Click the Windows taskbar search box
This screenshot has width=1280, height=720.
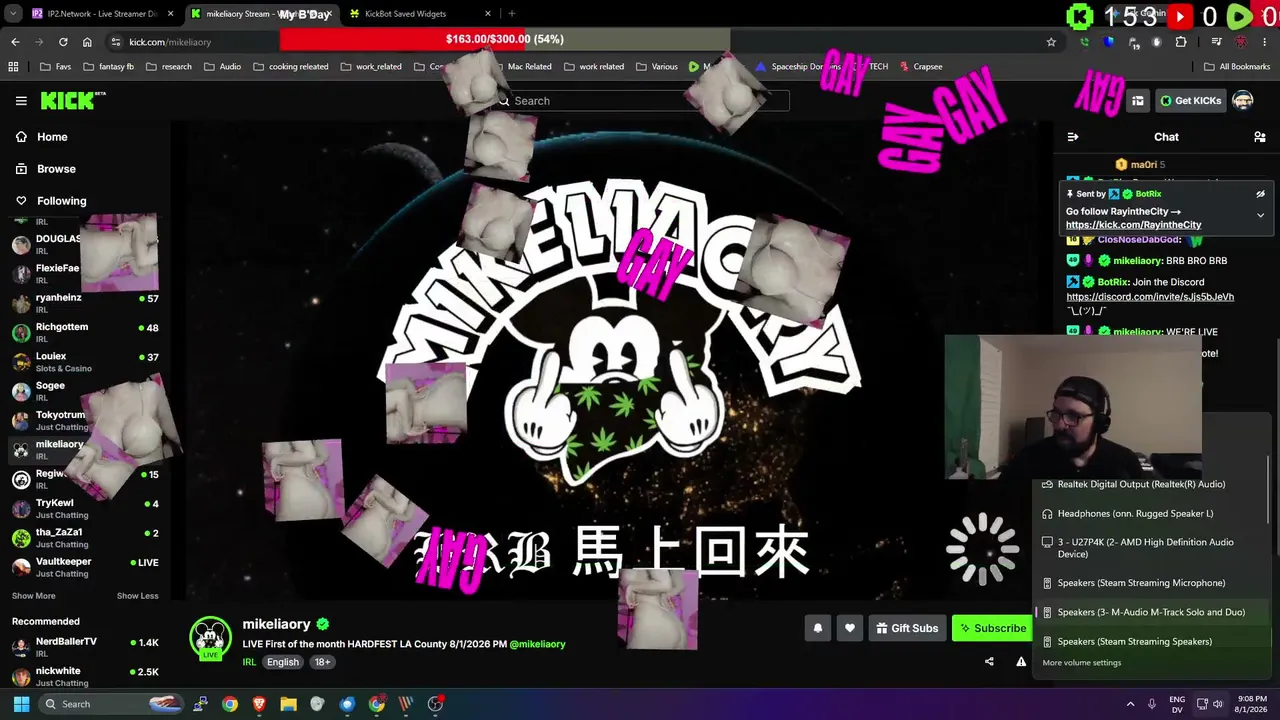(x=112, y=704)
